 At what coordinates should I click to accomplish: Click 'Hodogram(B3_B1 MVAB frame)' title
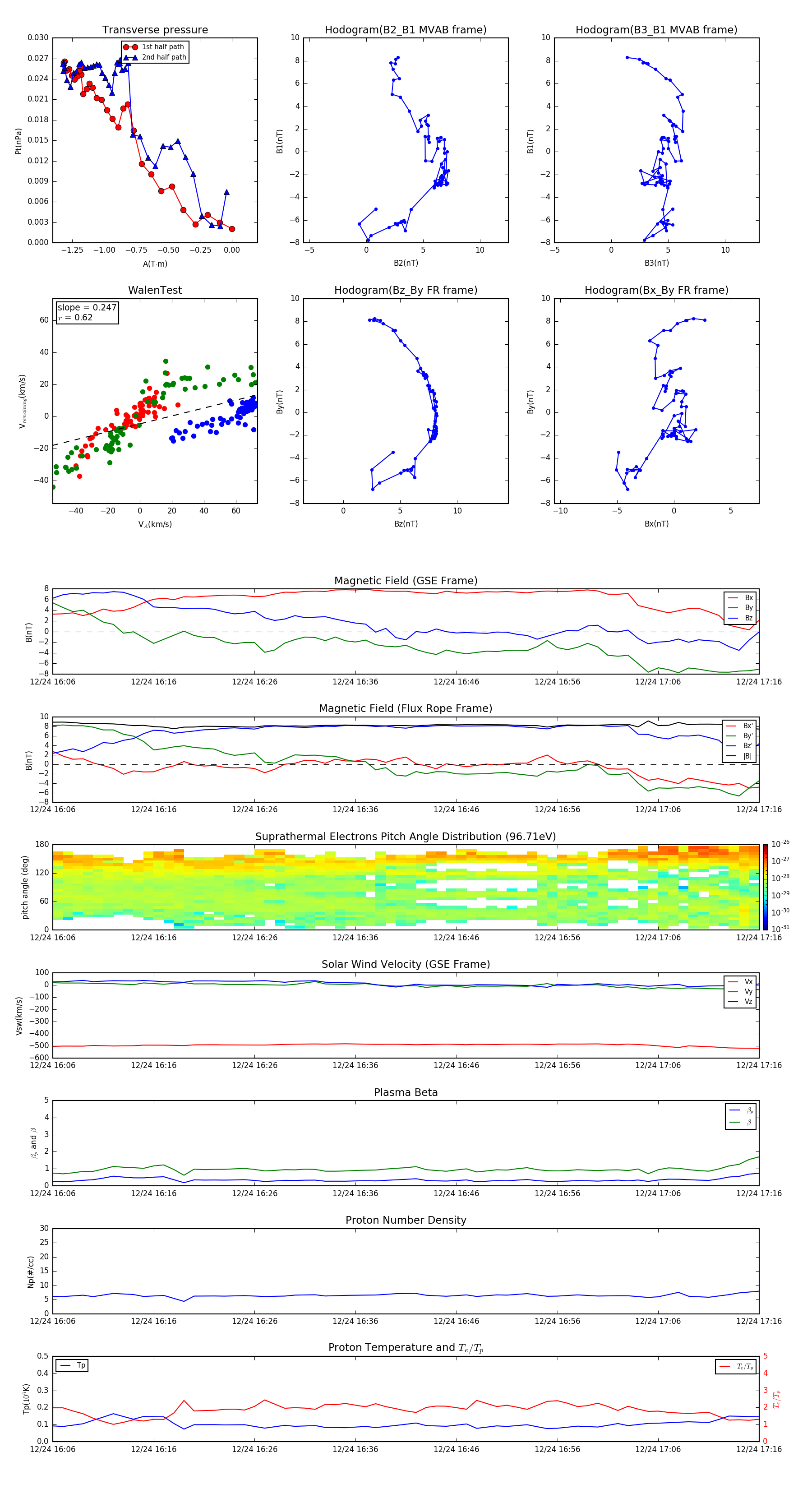tap(656, 30)
